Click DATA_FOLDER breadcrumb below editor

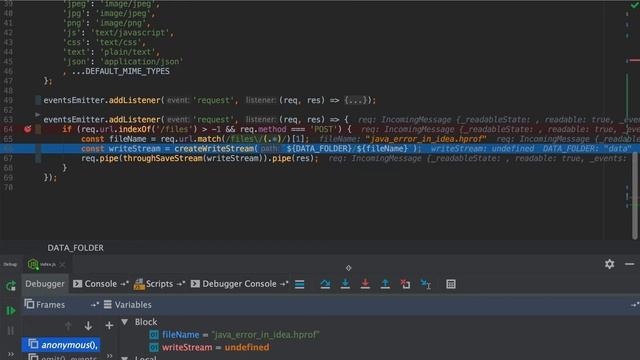coord(76,248)
